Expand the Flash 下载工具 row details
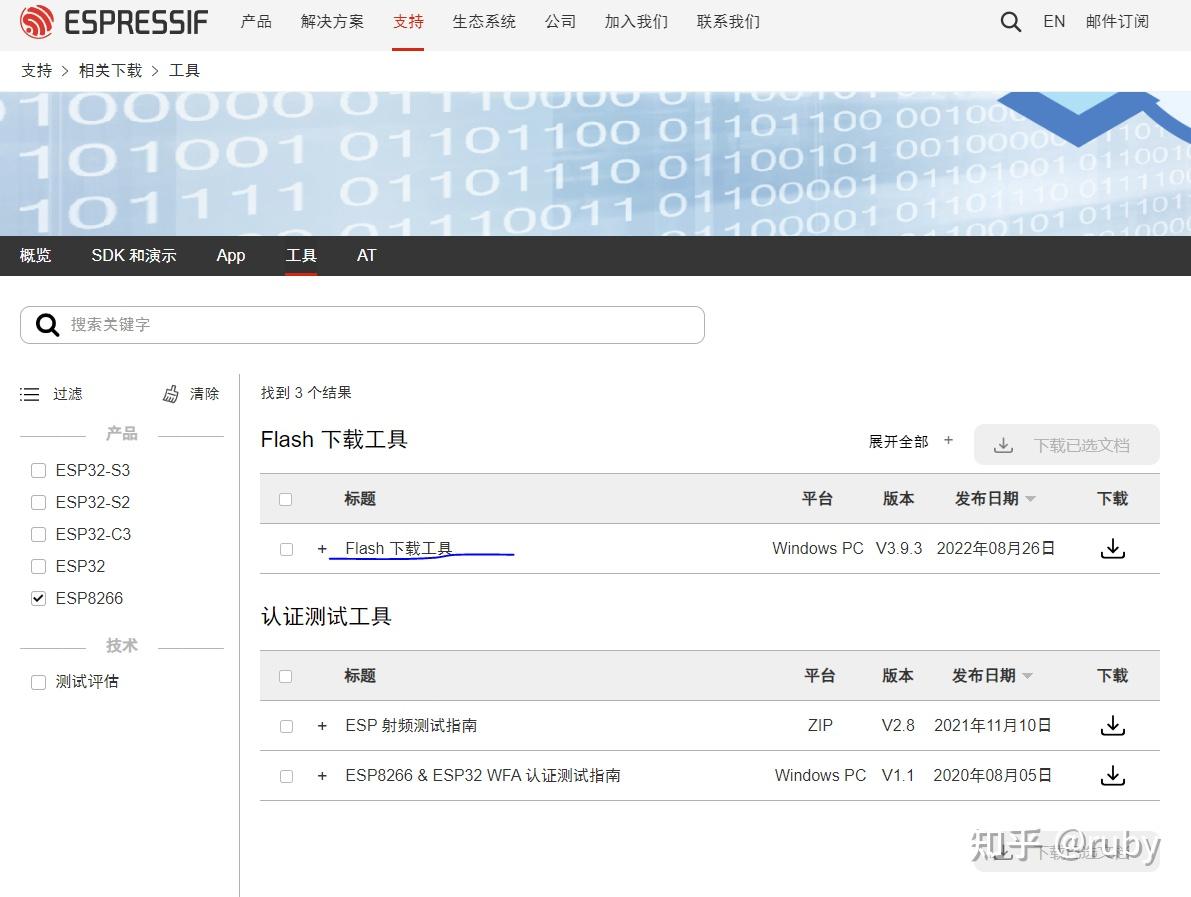This screenshot has width=1191, height=897. point(321,548)
